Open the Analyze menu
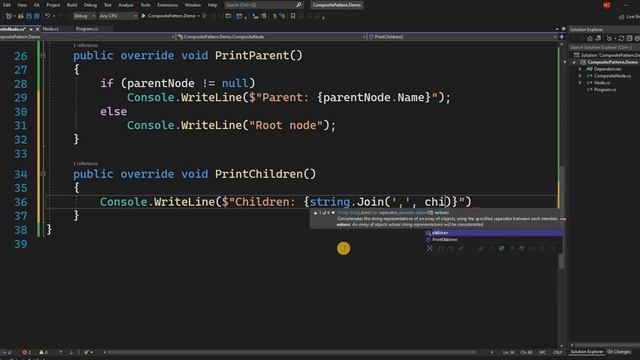This screenshot has height=360, width=640. click(x=126, y=5)
